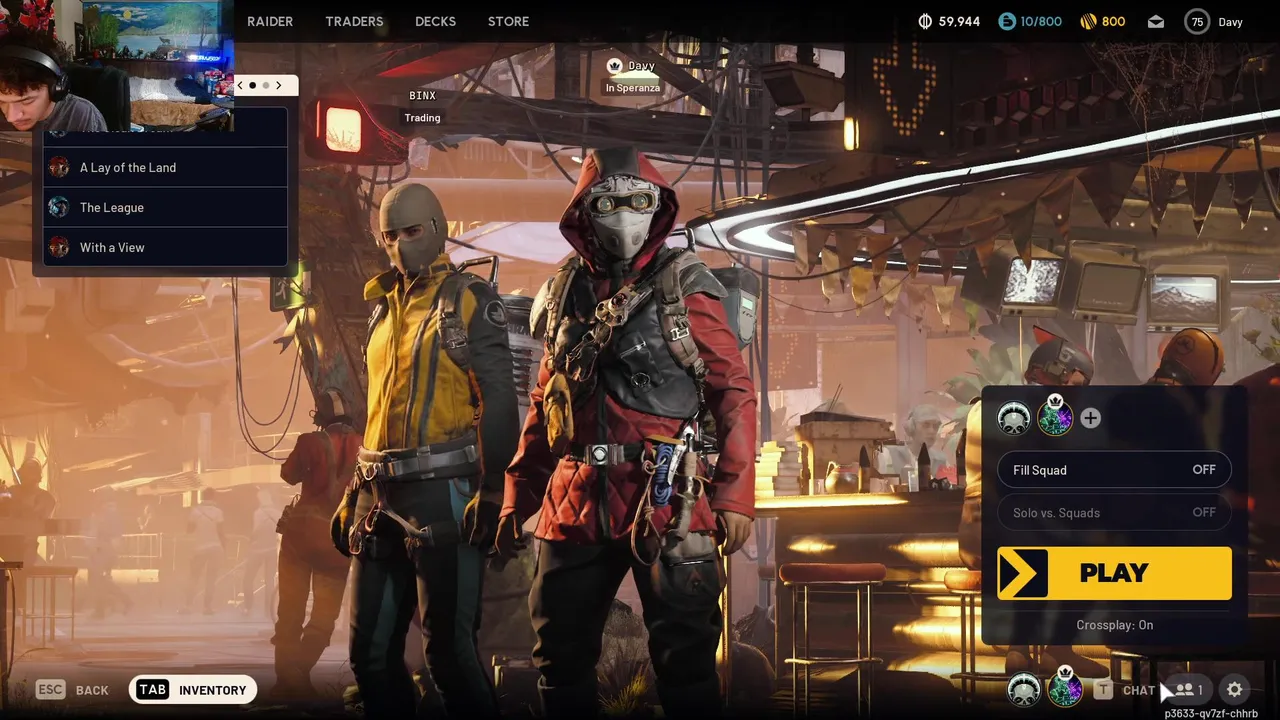Viewport: 1280px width, 720px height.
Task: Click the streamer webcam overlay
Action: click(x=117, y=66)
